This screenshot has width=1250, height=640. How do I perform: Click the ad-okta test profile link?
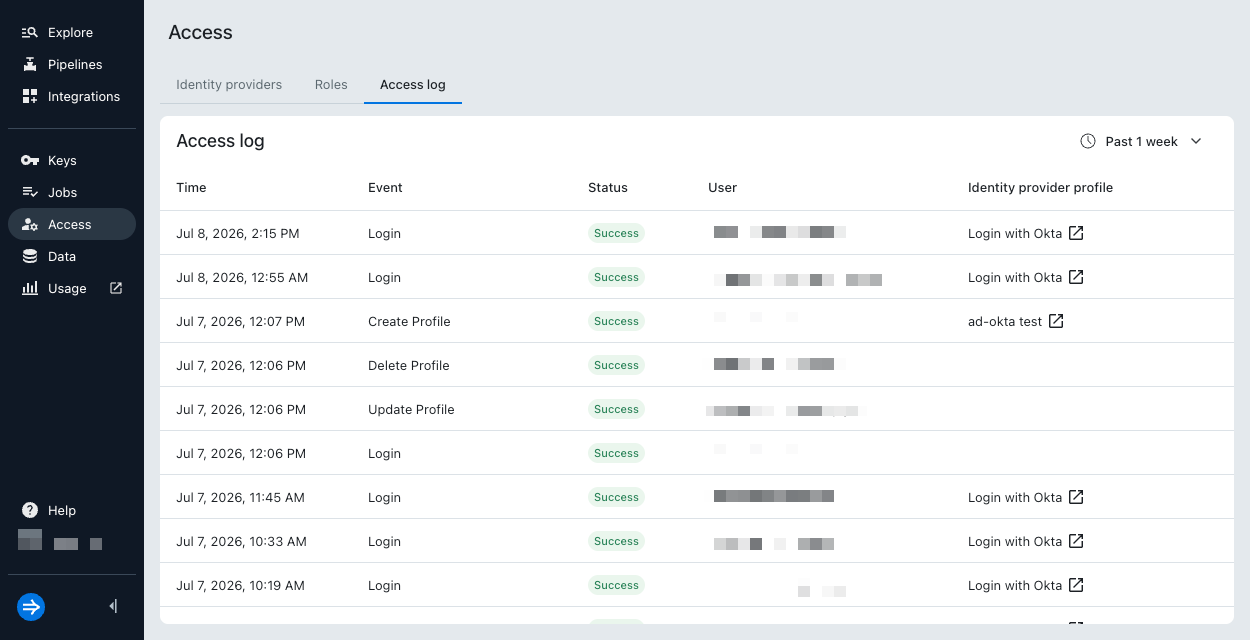[x=1005, y=321]
